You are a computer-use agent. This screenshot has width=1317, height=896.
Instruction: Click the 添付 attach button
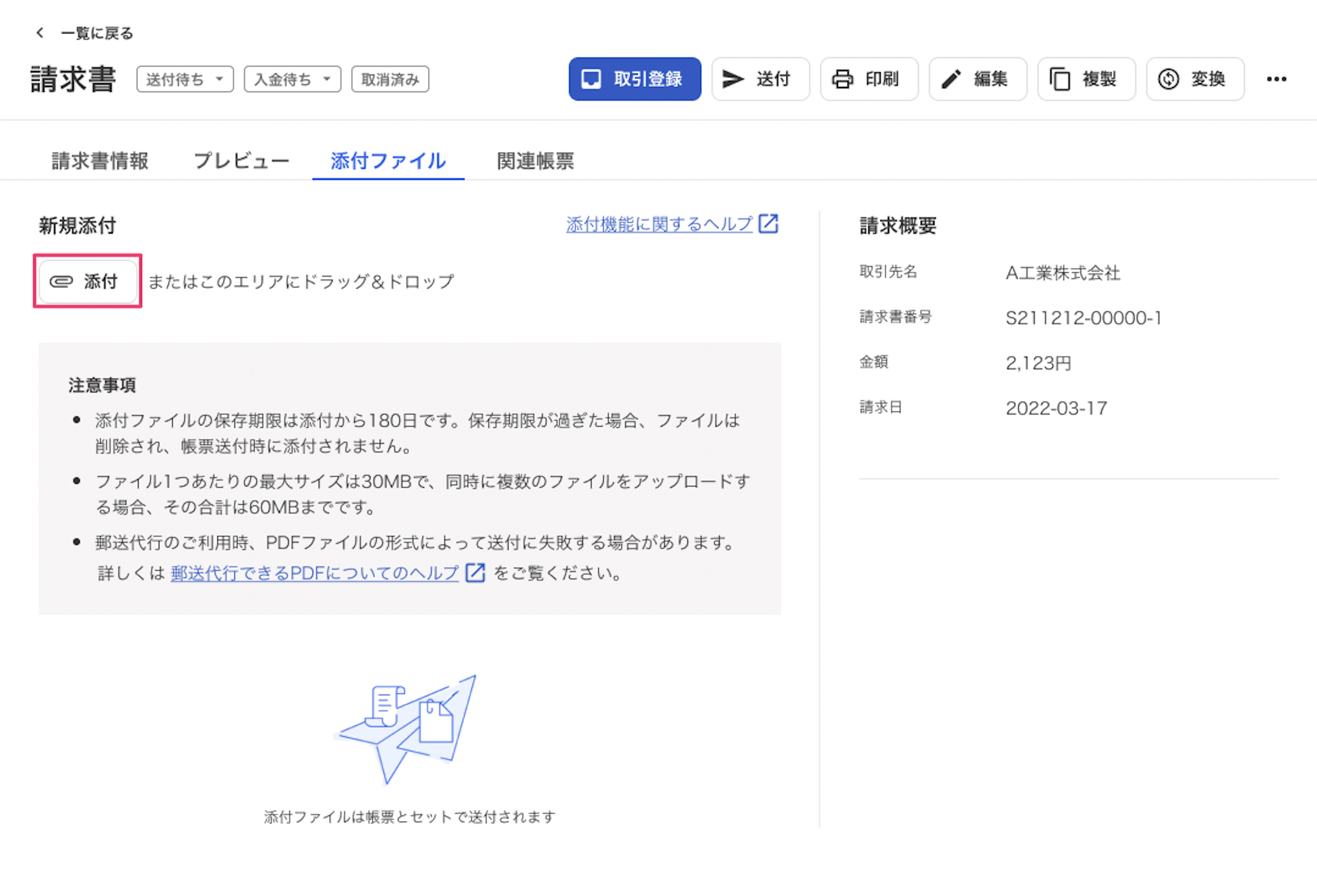coord(88,281)
